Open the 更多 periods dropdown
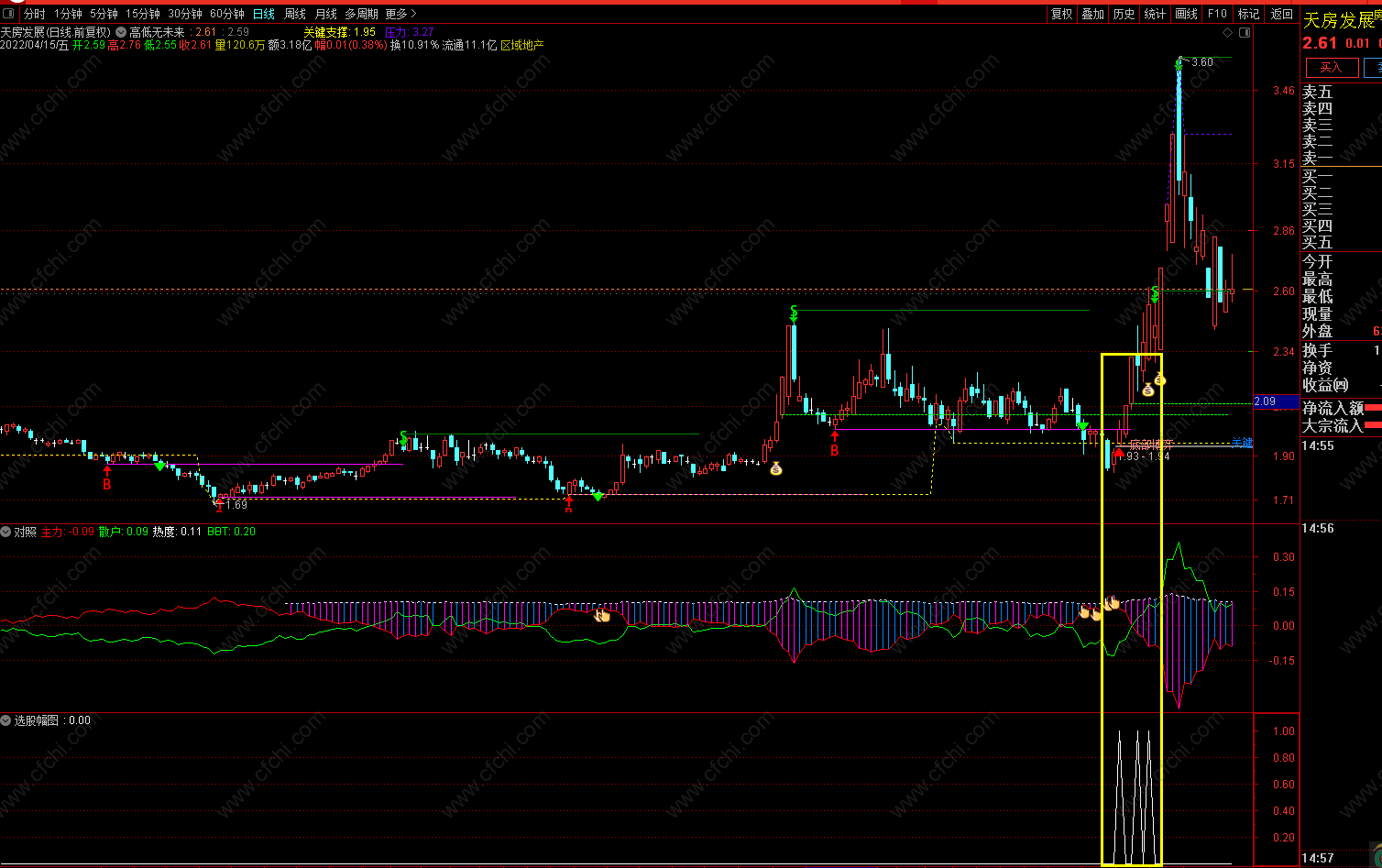1382x868 pixels. [x=401, y=14]
